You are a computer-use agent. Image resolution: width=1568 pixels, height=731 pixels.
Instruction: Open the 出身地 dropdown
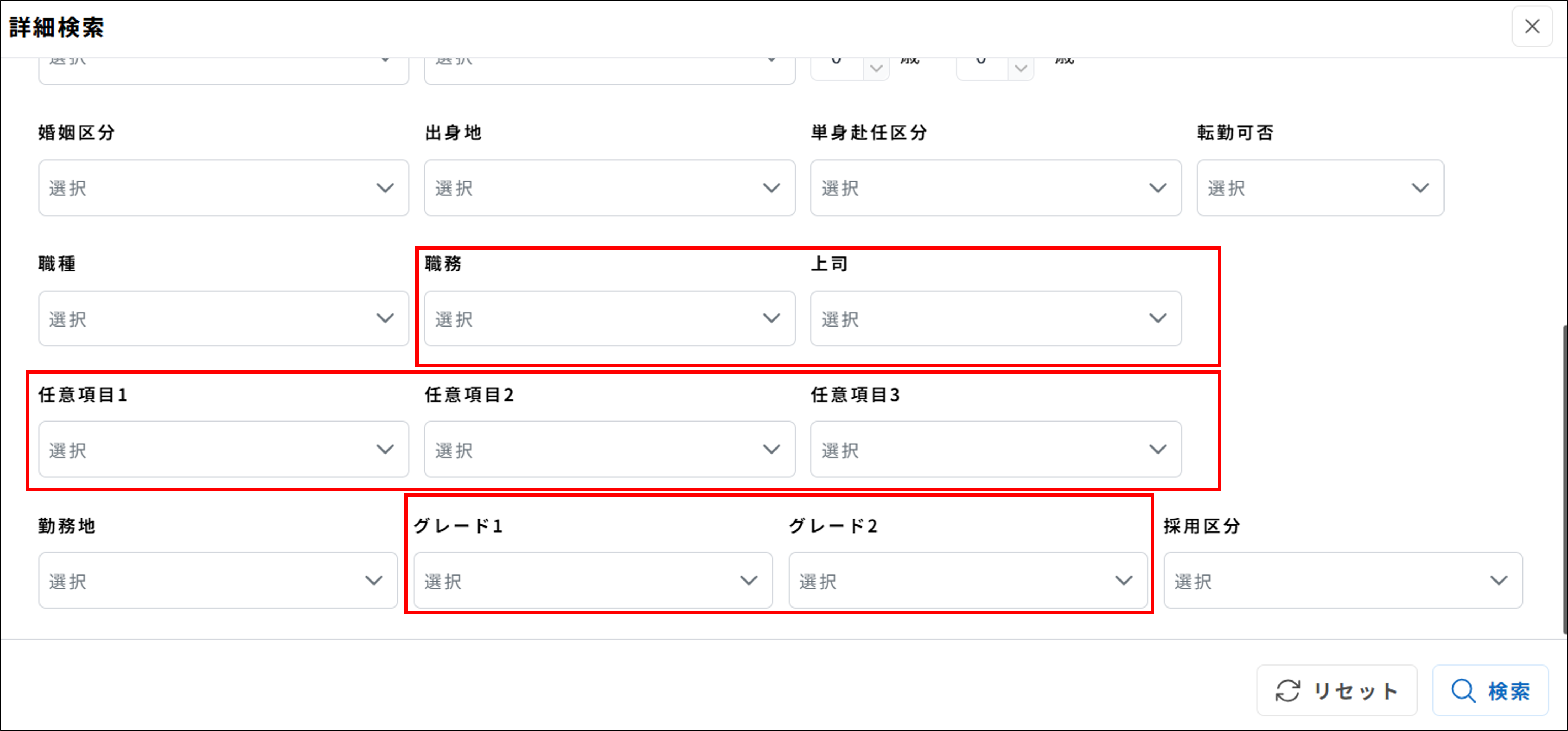tap(609, 187)
